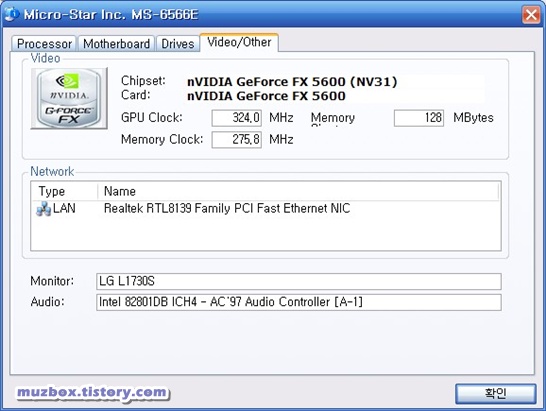
Task: Switch to the Processor tab
Action: click(44, 44)
